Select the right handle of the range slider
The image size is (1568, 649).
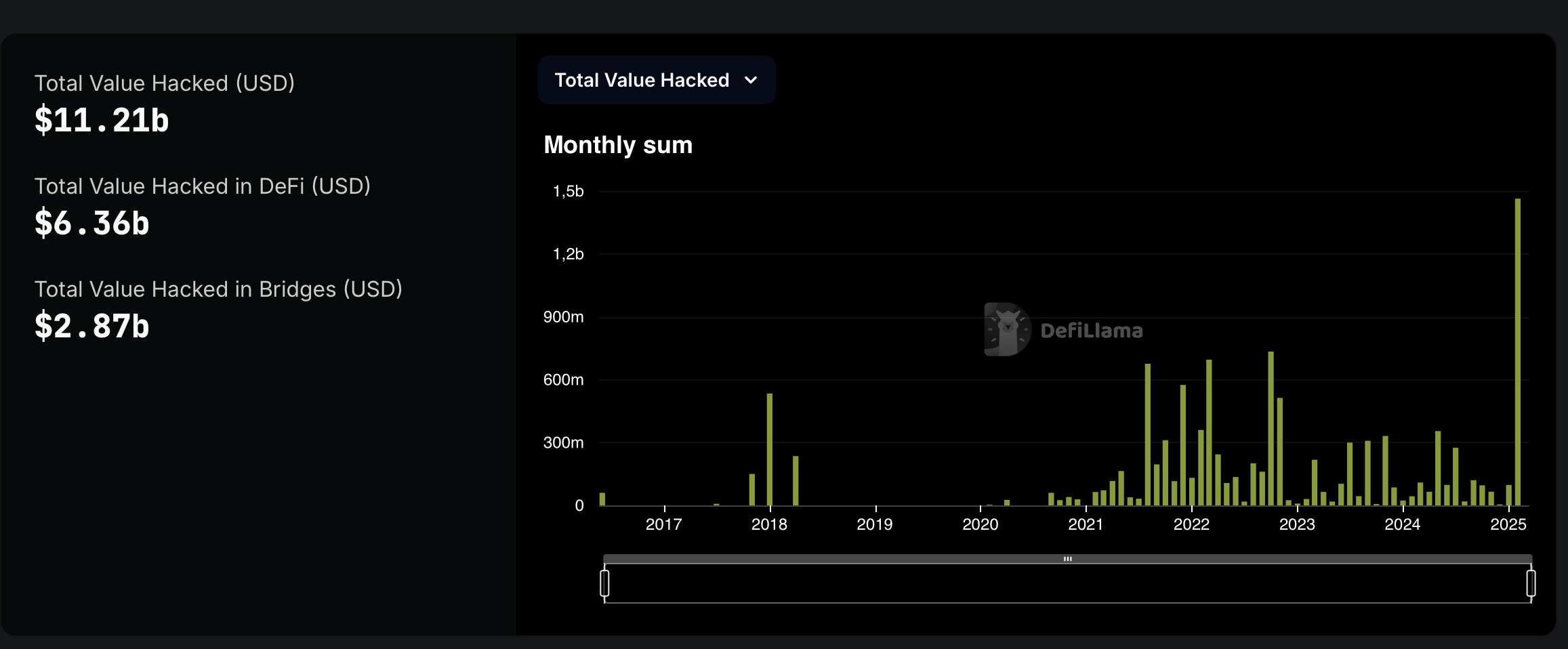click(1531, 583)
